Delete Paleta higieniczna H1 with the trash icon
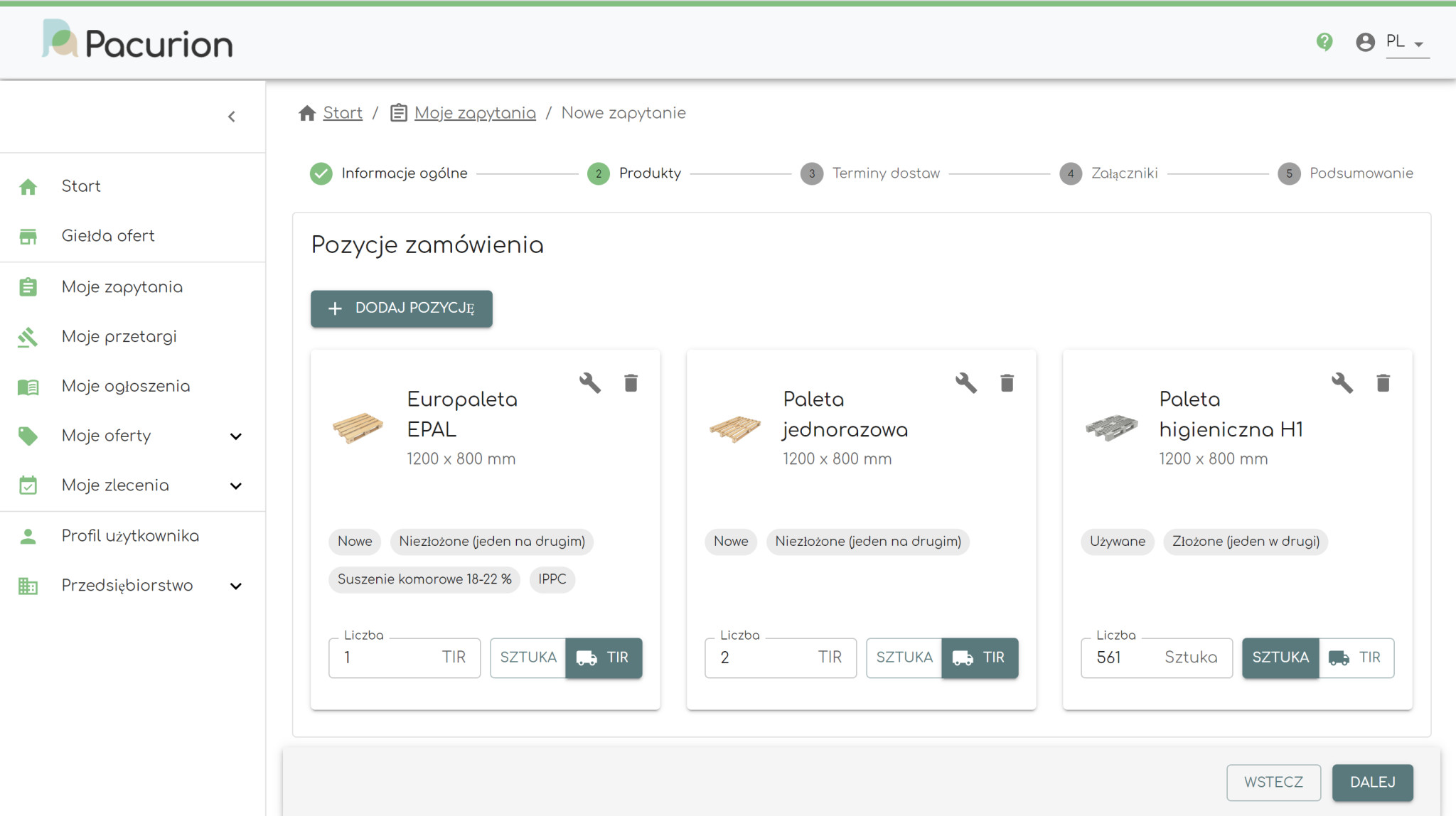The image size is (1456, 816). 1383,383
